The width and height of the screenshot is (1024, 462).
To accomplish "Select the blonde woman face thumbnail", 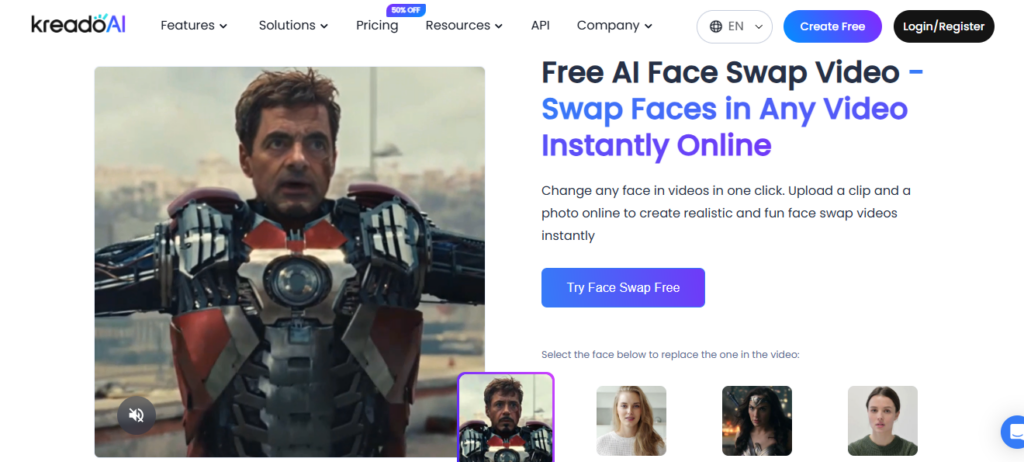I will tap(631, 421).
